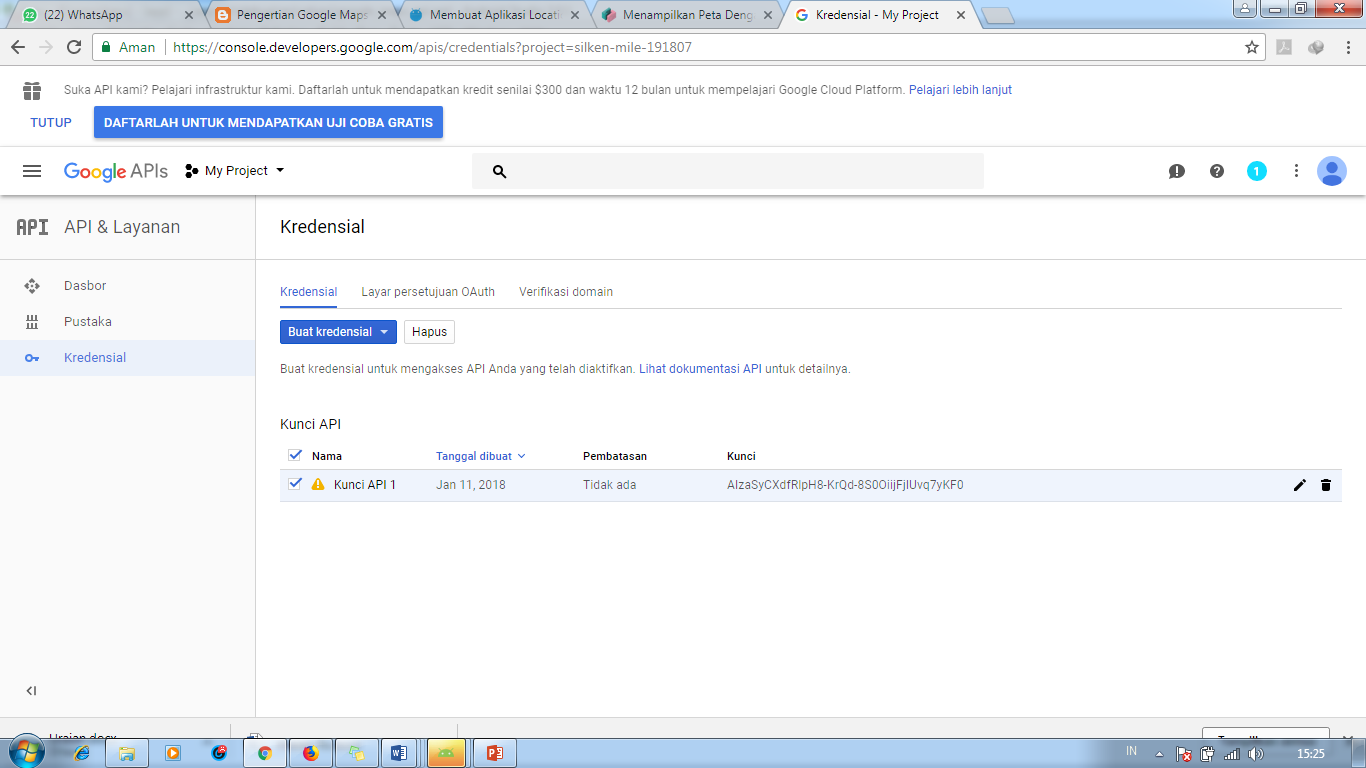Toggle the select-all checkbox in table header
Image resolution: width=1366 pixels, height=768 pixels.
point(295,455)
